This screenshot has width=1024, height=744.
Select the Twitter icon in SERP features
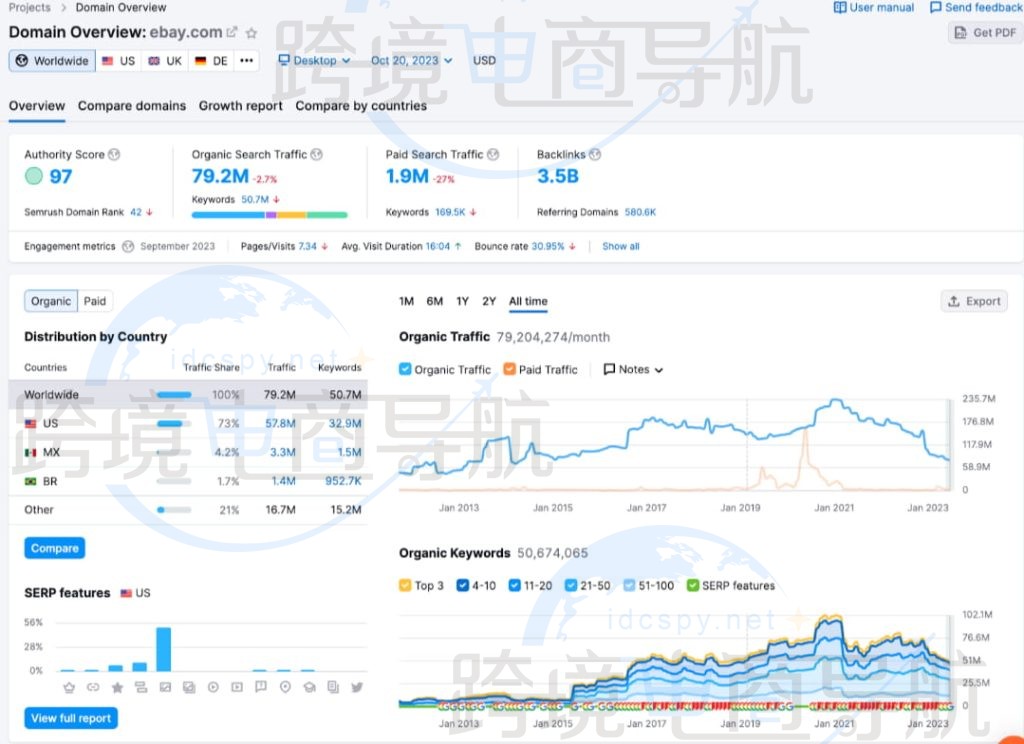pos(357,687)
